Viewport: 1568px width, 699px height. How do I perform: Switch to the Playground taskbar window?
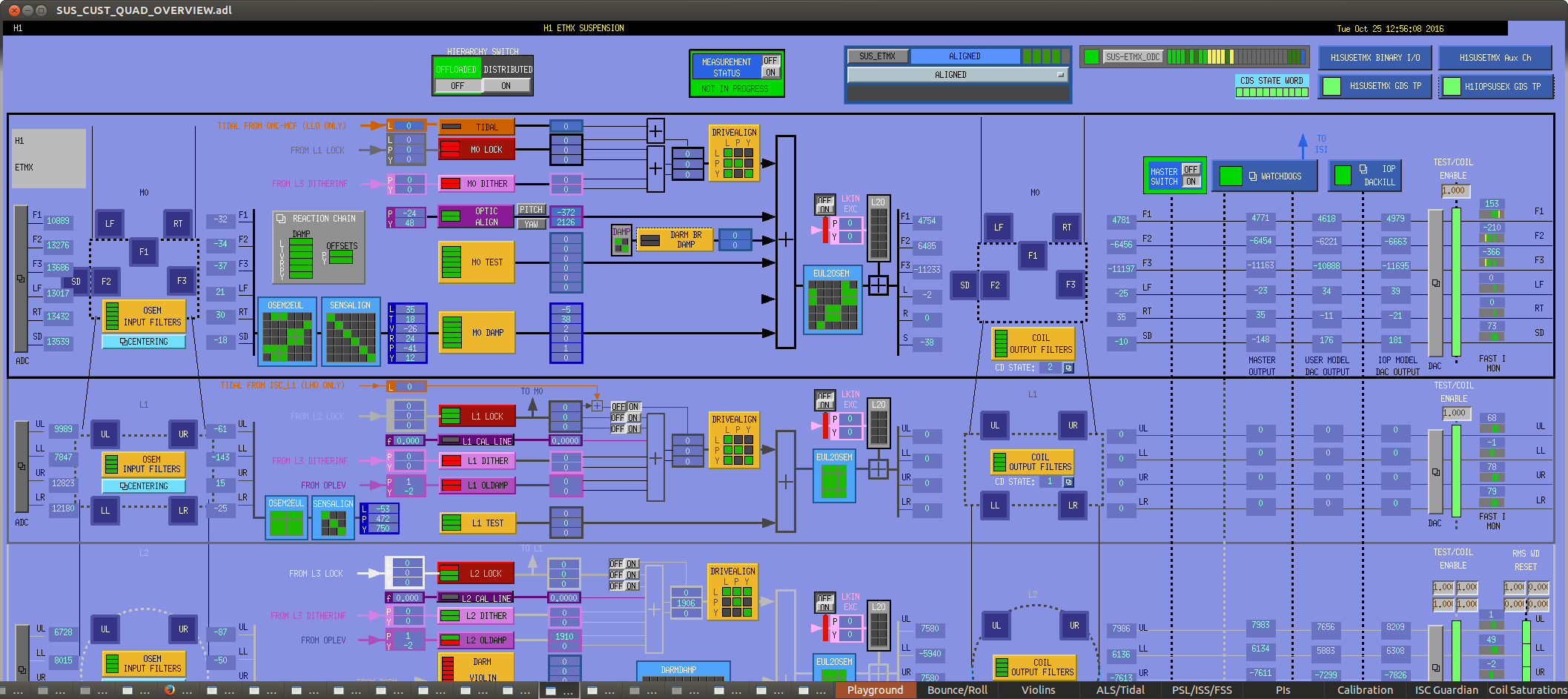click(x=875, y=690)
